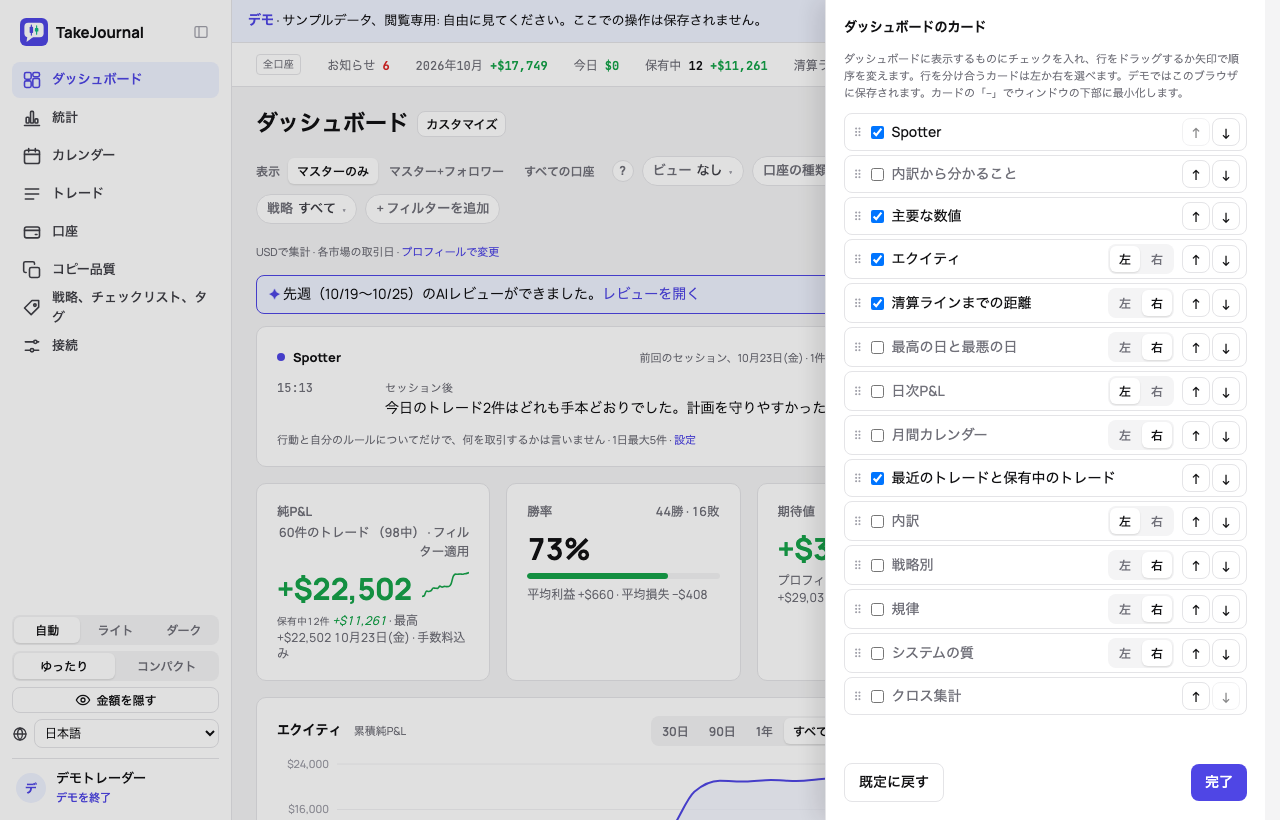1280x820 pixels.
Task: Click the ? help icon next to すべての口座
Action: tap(623, 171)
